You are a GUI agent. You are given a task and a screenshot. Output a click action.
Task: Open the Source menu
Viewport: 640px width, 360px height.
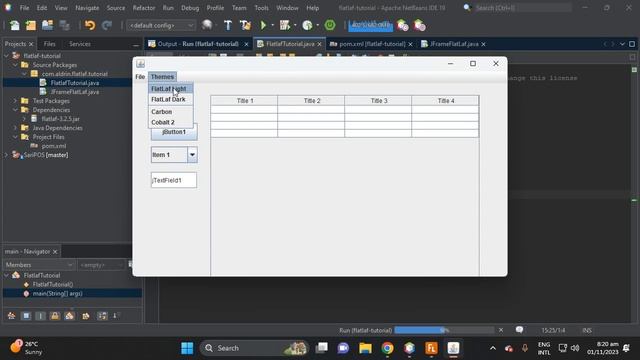click(x=116, y=8)
